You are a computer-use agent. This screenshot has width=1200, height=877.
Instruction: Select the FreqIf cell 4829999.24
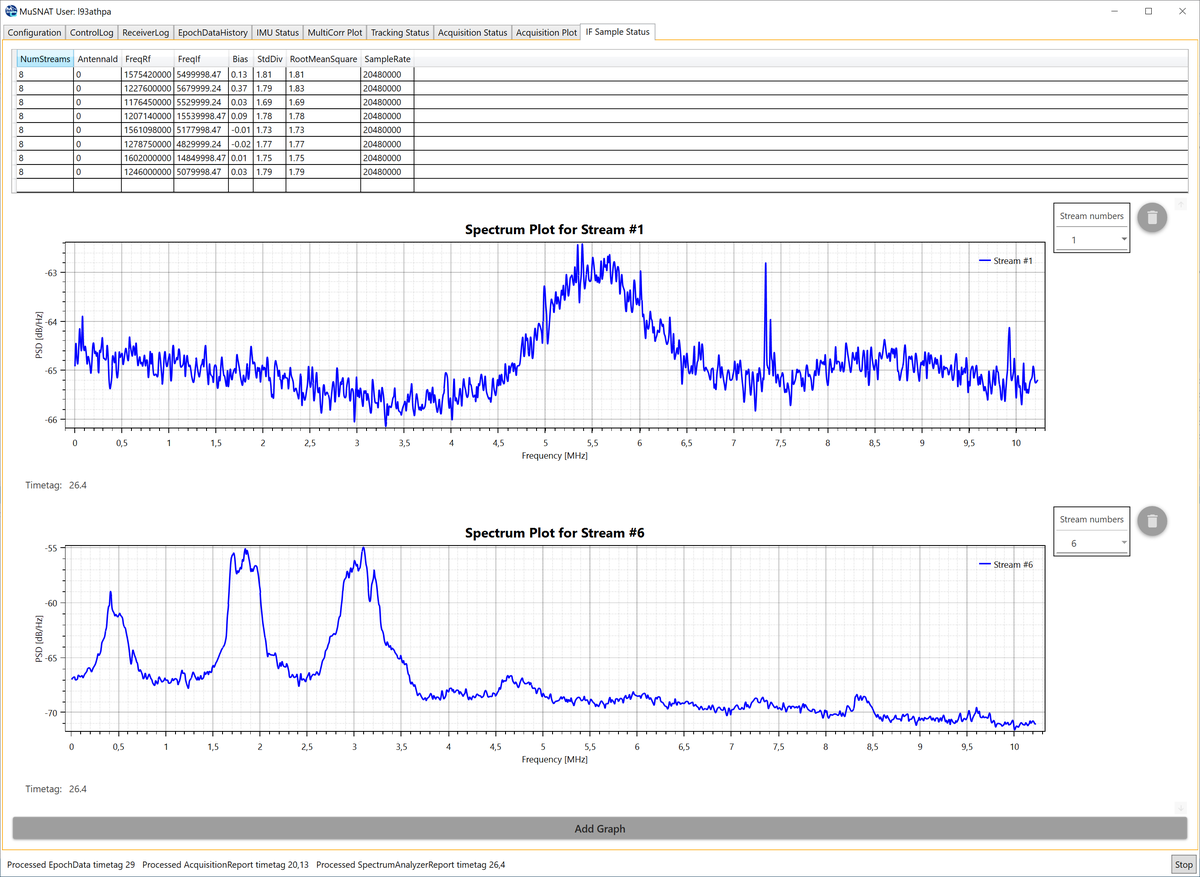click(x=200, y=144)
